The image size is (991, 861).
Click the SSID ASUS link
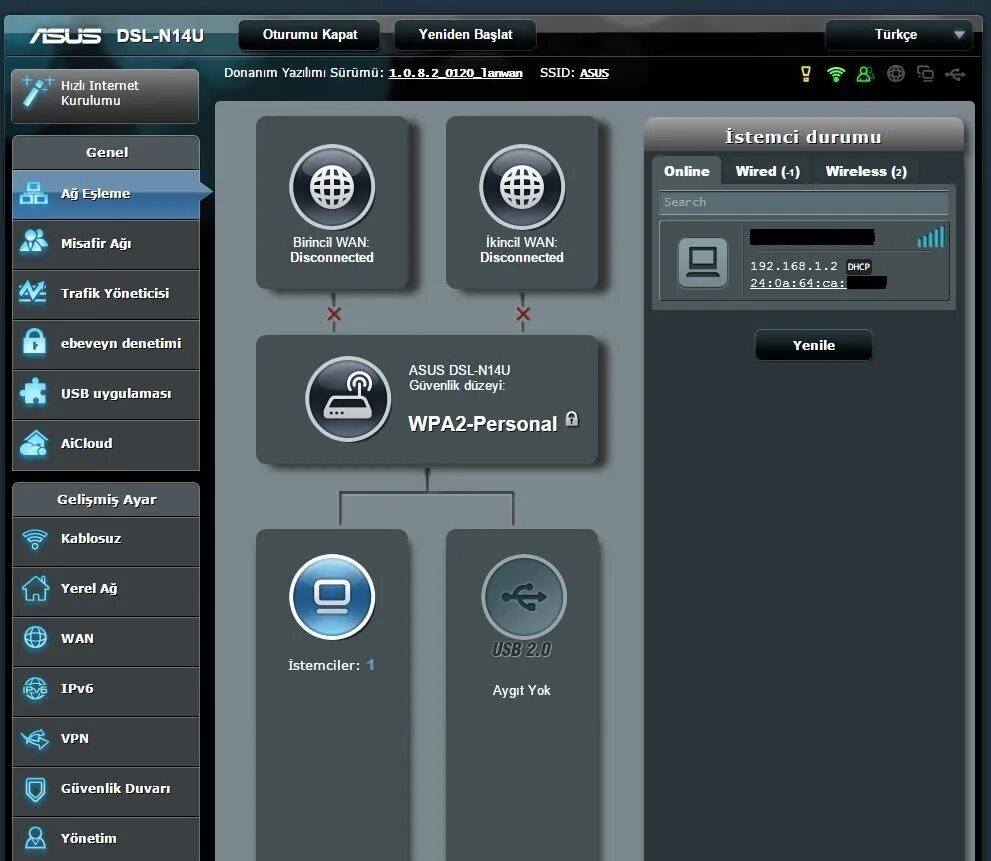coord(594,73)
